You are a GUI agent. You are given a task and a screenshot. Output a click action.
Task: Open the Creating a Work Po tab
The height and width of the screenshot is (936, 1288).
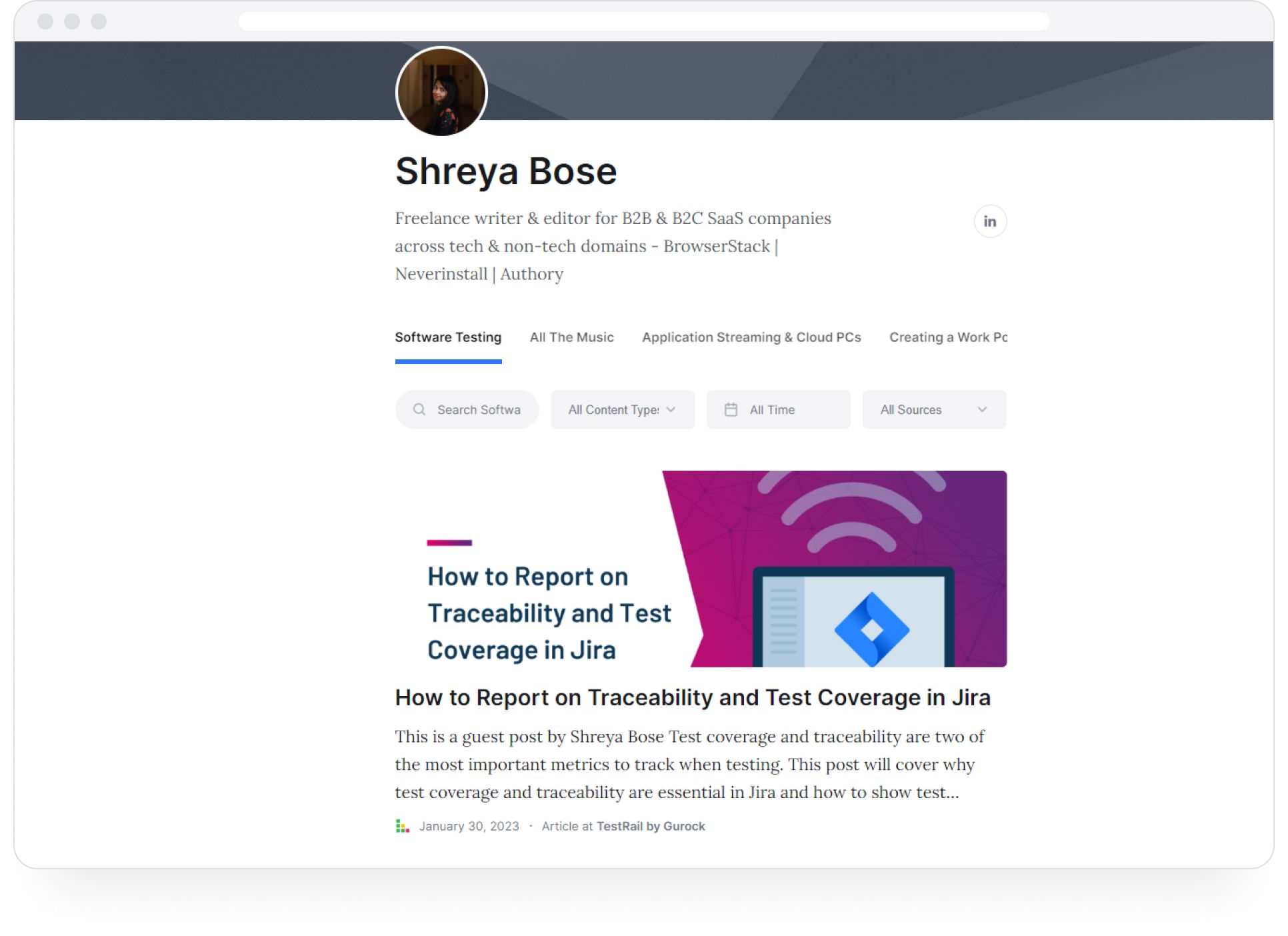coord(948,337)
